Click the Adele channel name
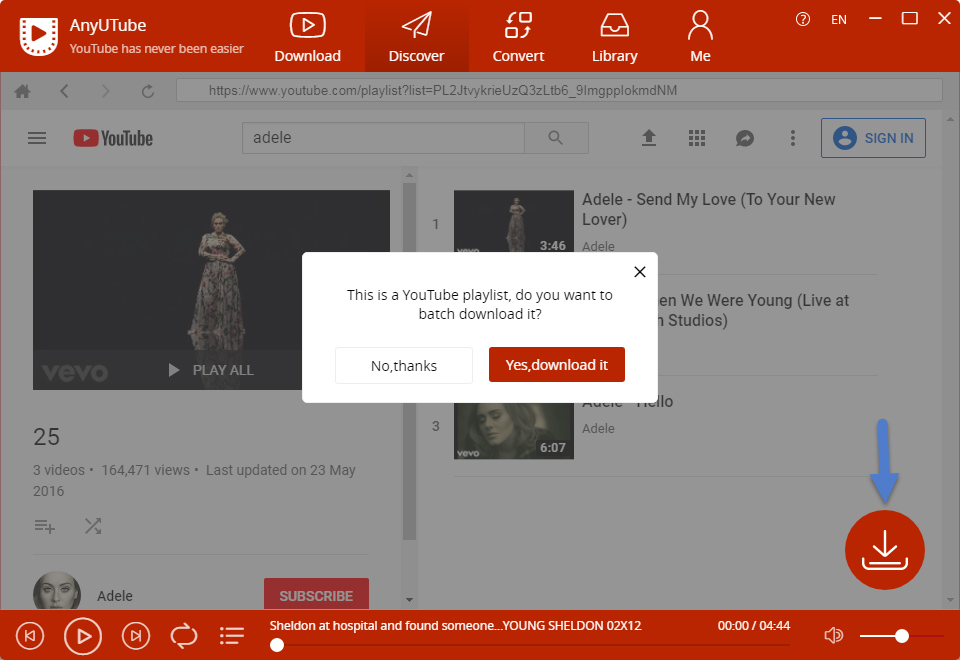This screenshot has height=660, width=960. click(114, 596)
